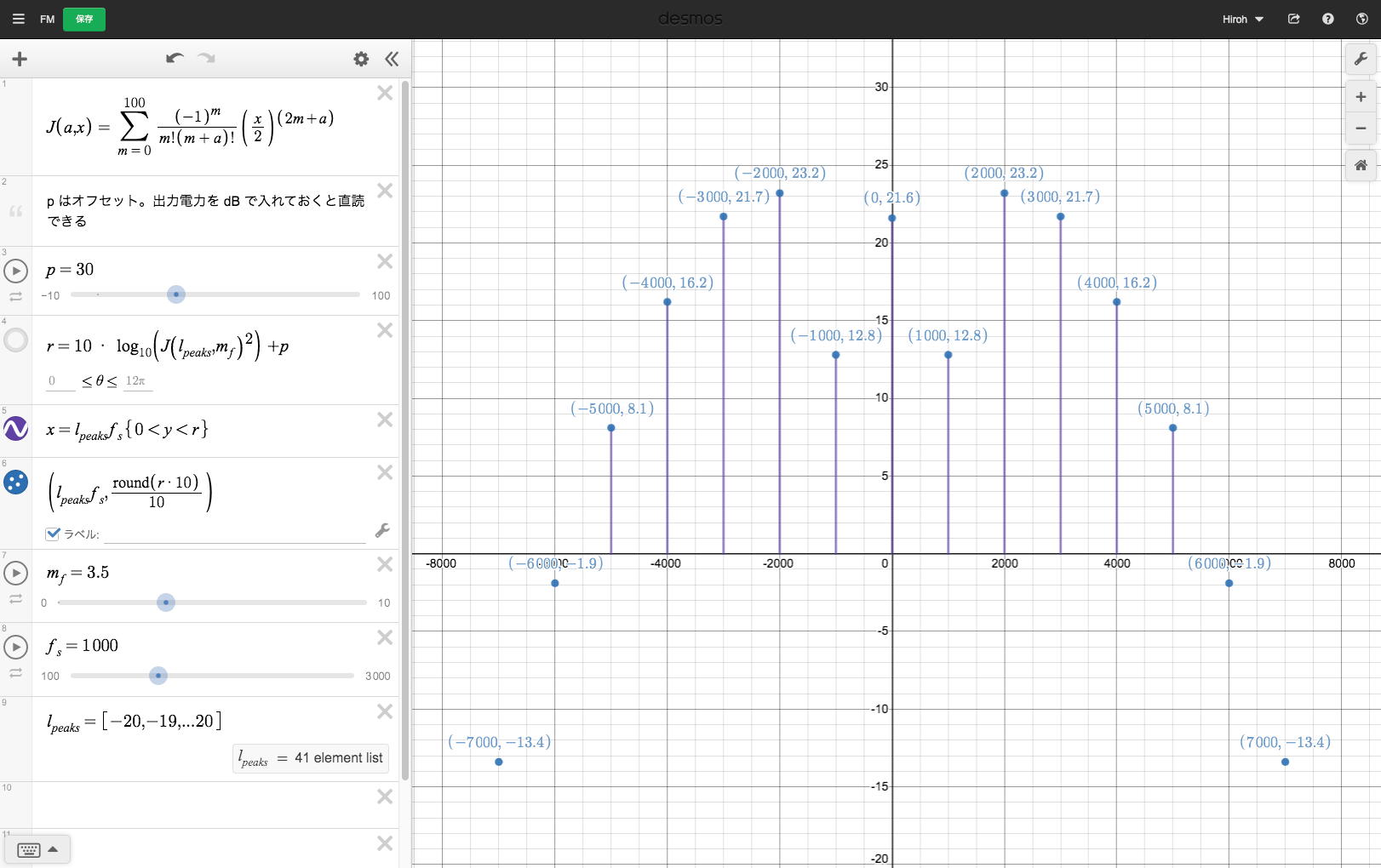The image size is (1381, 868).
Task: Uncheck the label checkbox for points
Action: (54, 534)
